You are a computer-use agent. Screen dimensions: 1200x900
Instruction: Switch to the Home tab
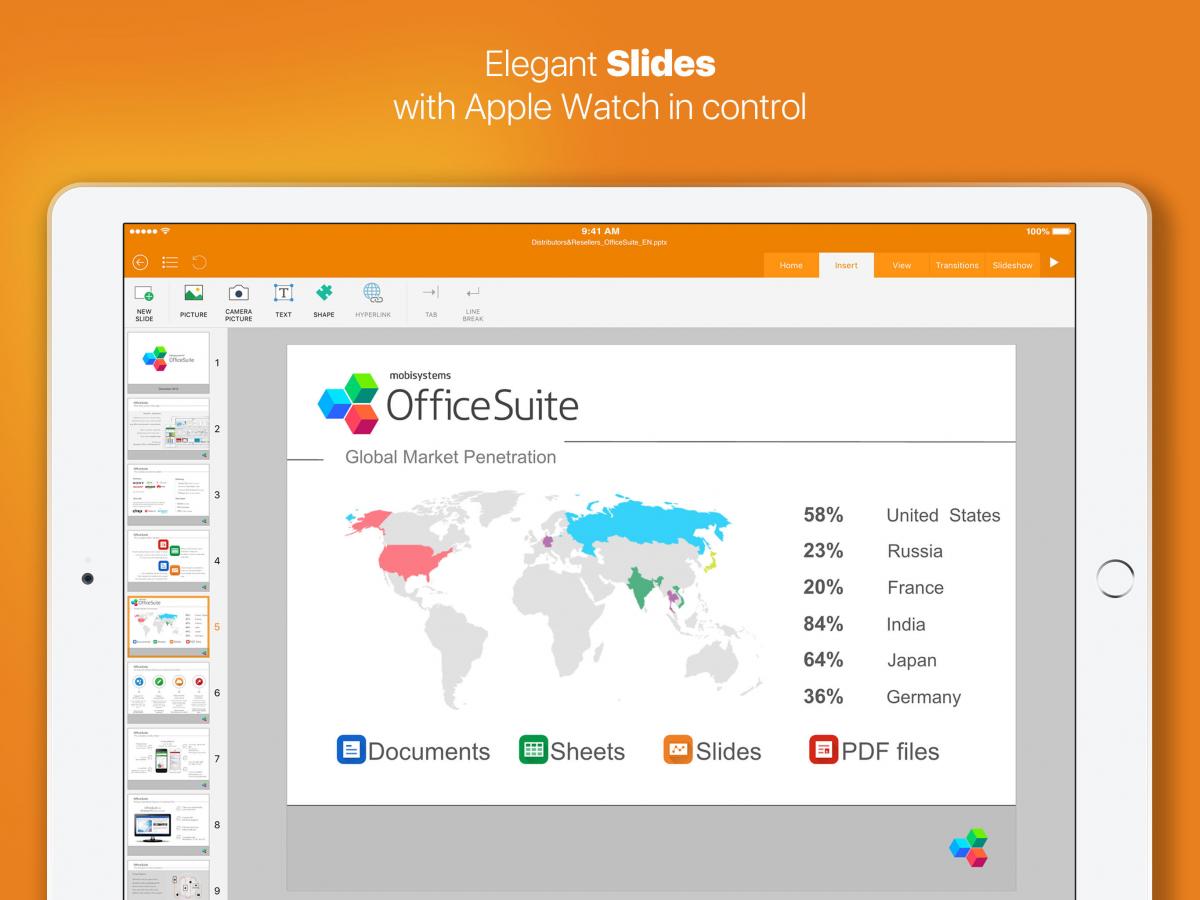click(x=791, y=265)
